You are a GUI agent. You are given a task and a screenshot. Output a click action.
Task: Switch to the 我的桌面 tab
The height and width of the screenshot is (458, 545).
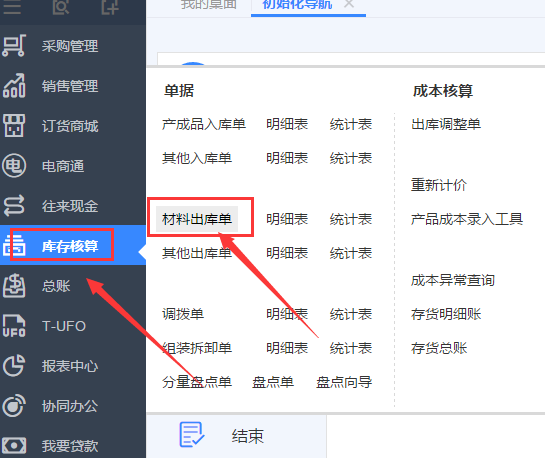click(x=209, y=5)
